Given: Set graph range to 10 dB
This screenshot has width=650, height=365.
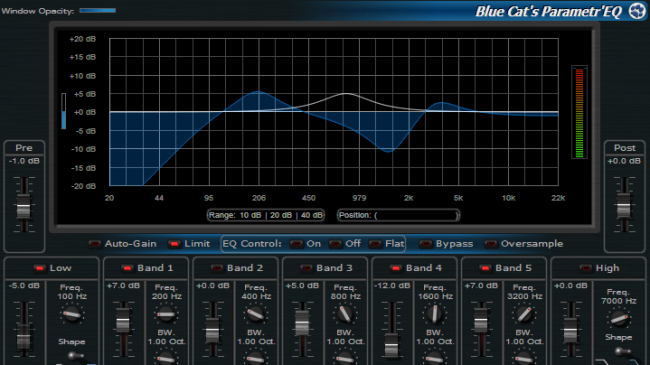Looking at the screenshot, I should (x=250, y=215).
